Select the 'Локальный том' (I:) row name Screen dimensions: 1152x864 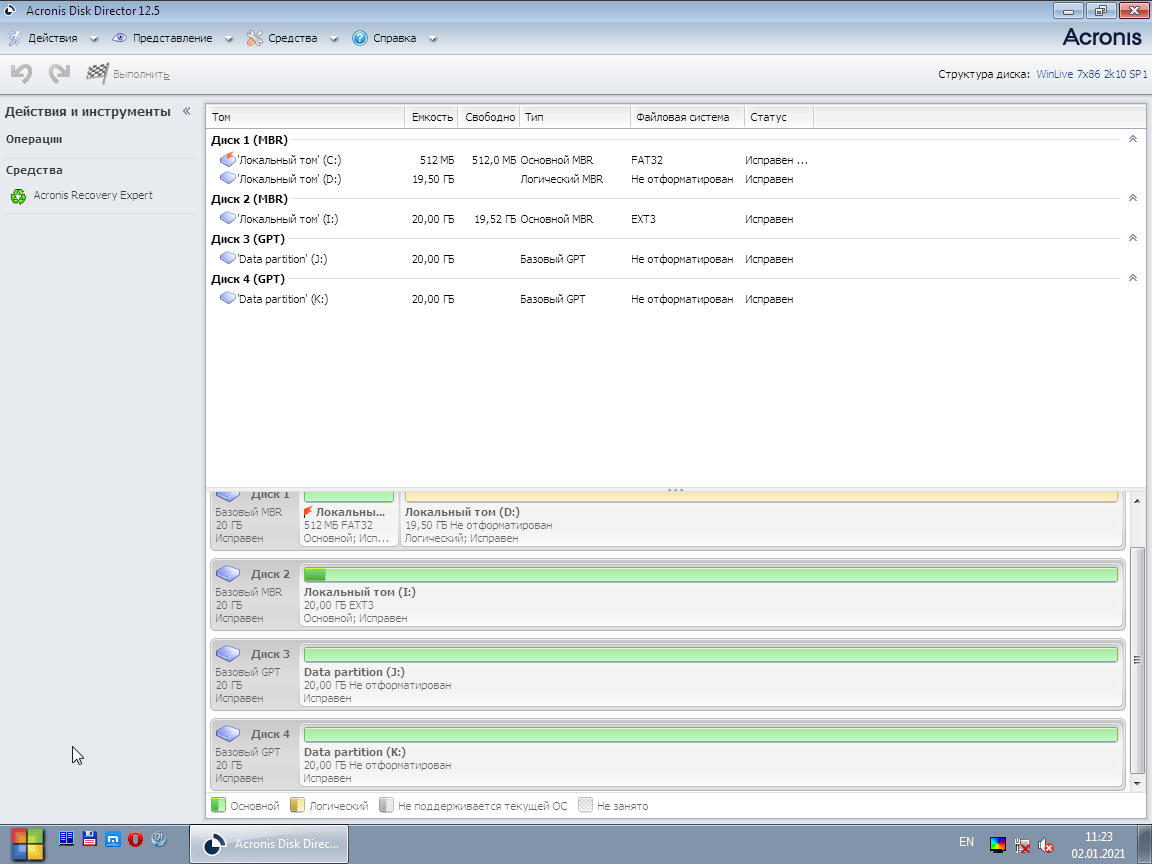287,219
